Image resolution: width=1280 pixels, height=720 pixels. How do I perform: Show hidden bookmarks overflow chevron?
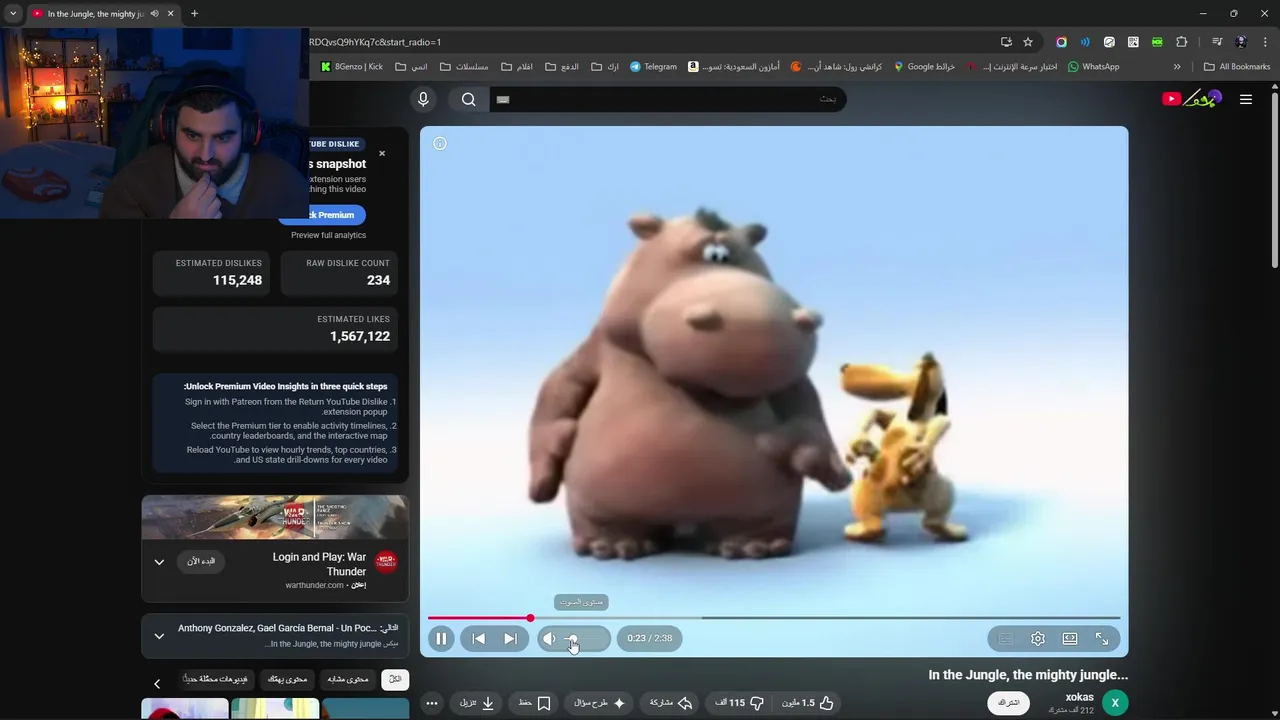(x=1177, y=67)
